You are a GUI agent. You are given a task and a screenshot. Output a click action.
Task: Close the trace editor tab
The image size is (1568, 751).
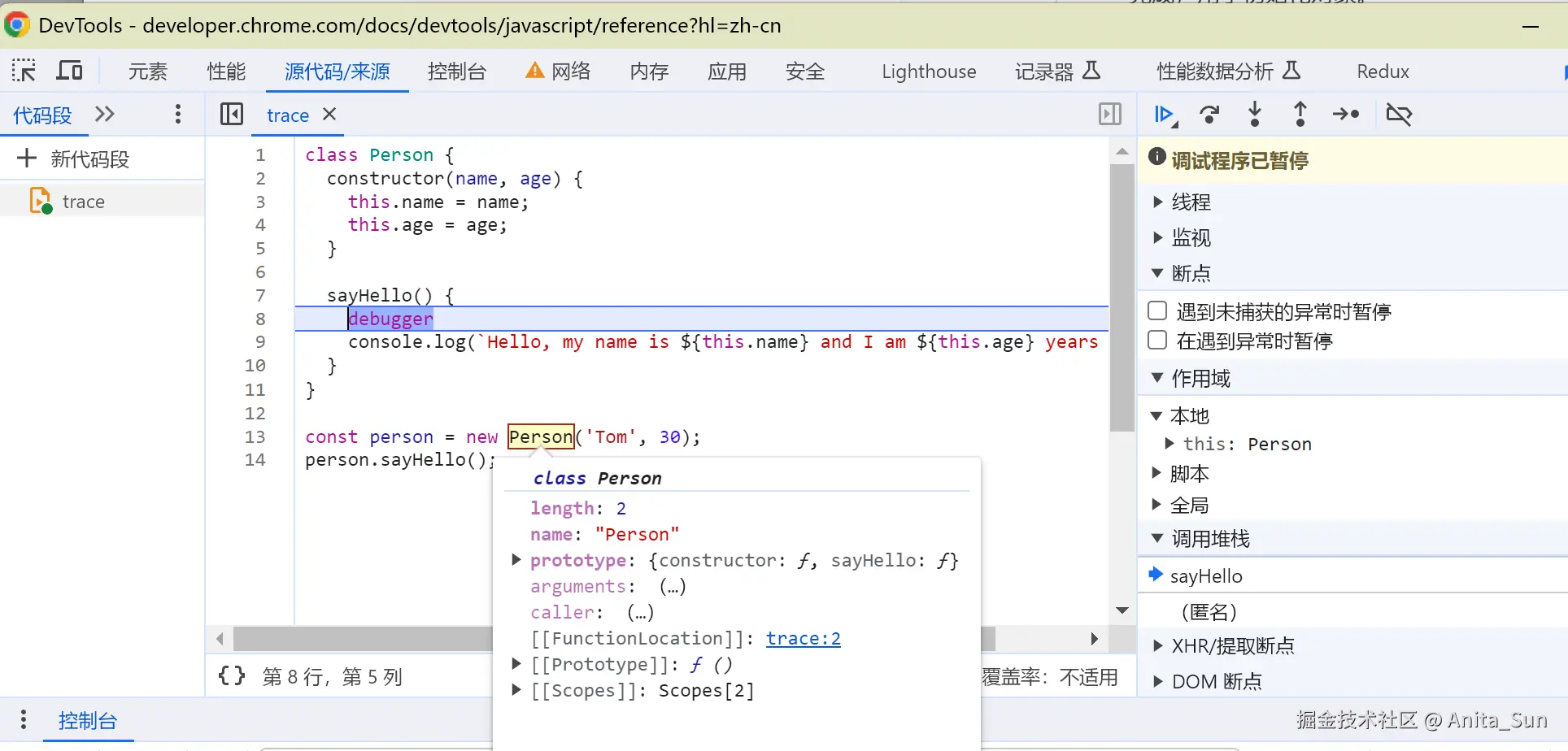(x=329, y=114)
